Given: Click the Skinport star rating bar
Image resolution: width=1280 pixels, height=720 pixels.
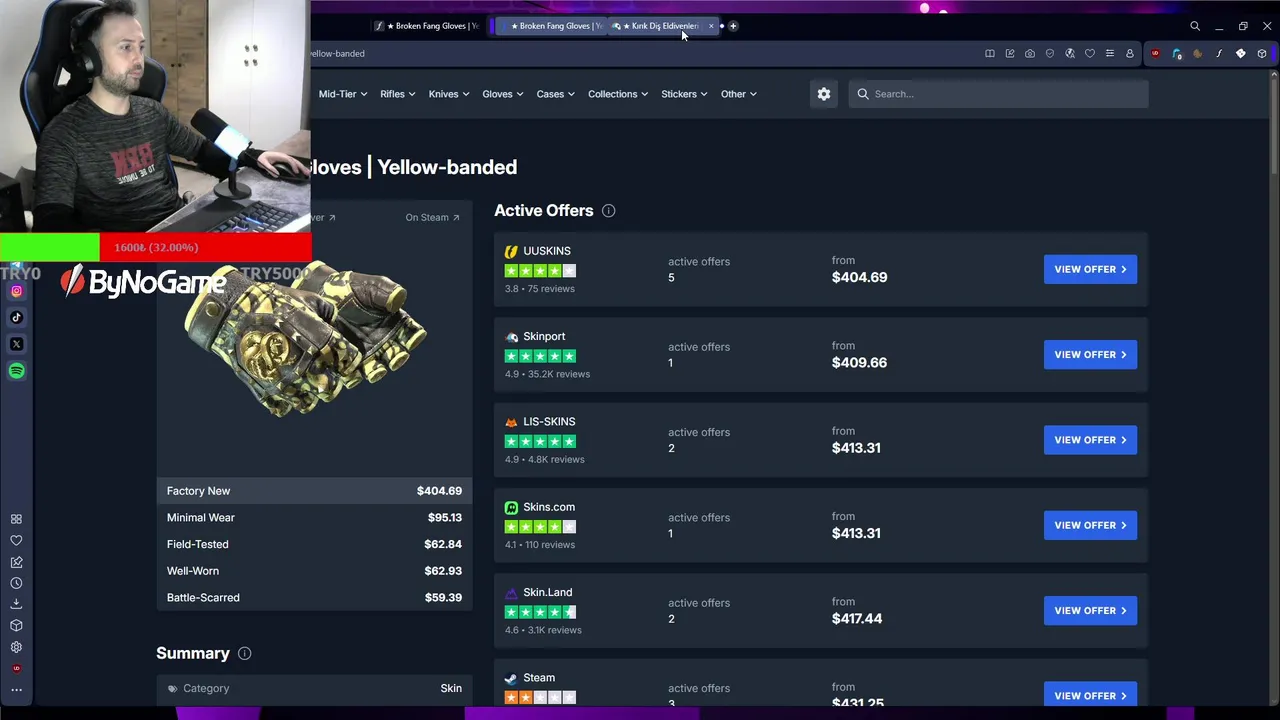Looking at the screenshot, I should click(x=540, y=356).
